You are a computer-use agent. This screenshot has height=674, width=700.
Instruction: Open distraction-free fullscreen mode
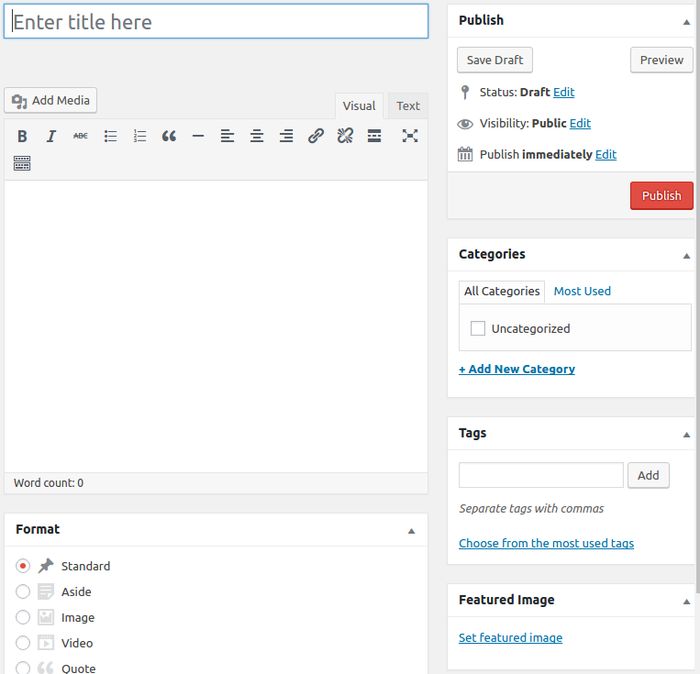coord(410,136)
